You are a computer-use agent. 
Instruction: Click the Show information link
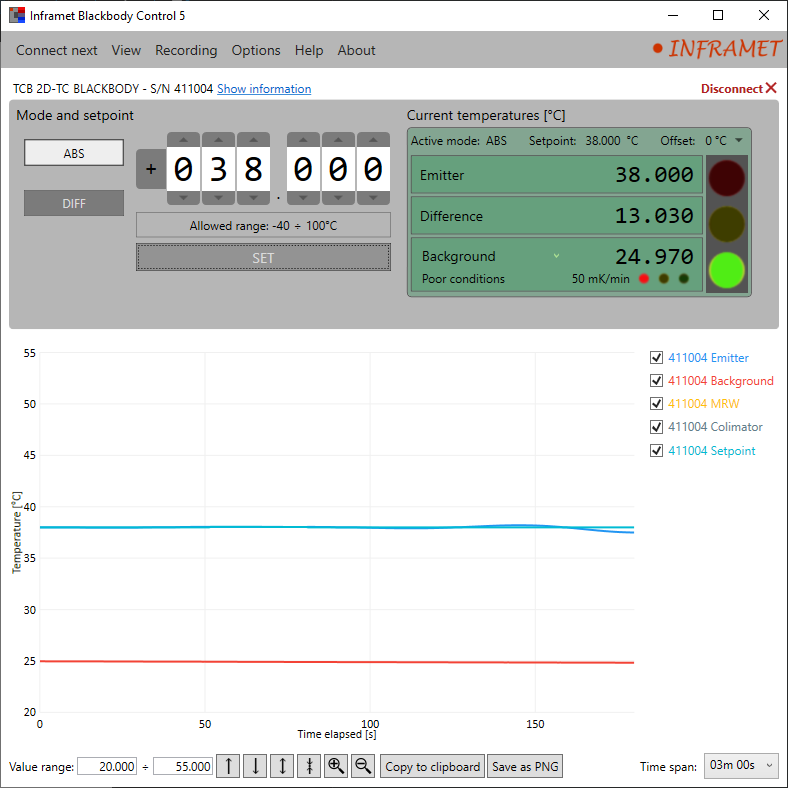[264, 89]
